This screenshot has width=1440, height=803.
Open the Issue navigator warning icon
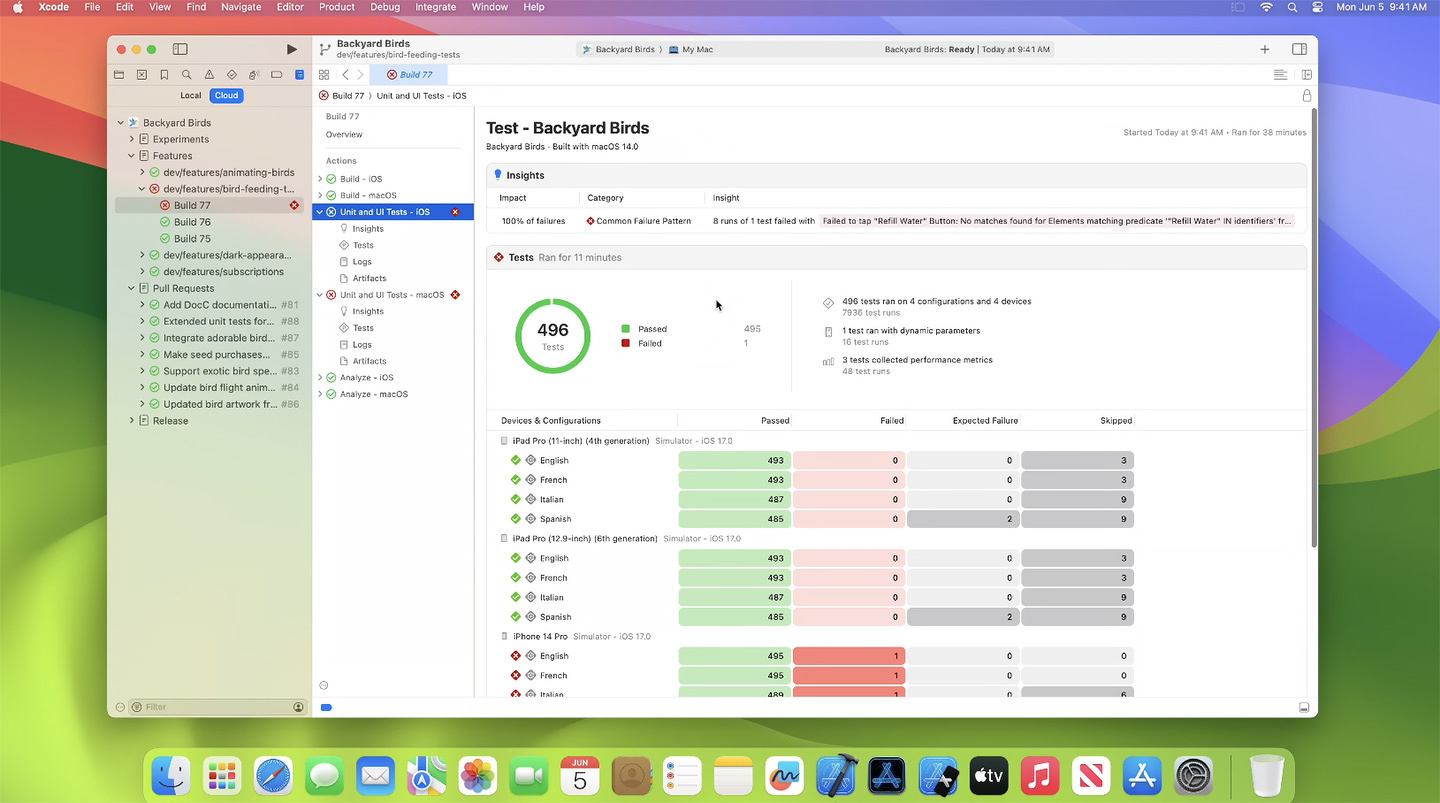(x=209, y=75)
